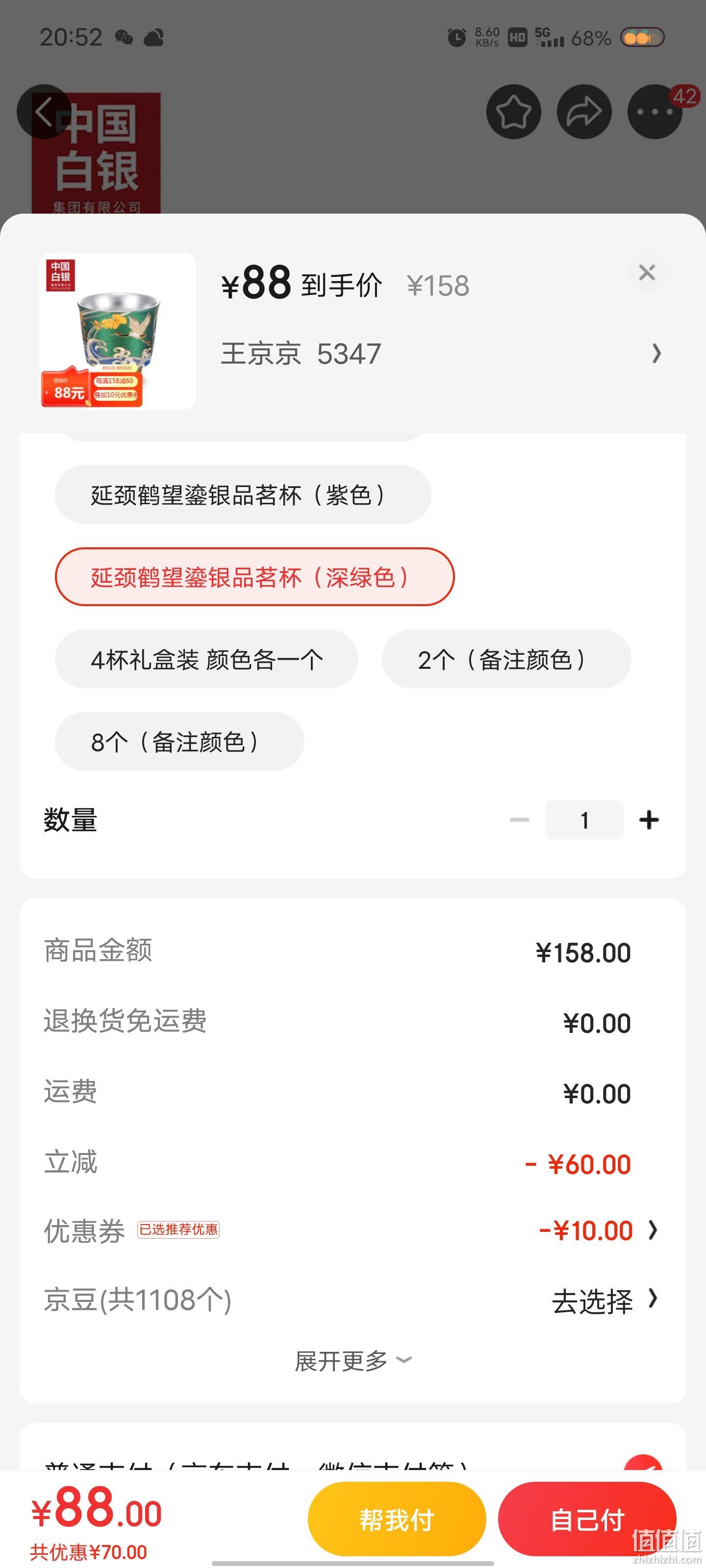Tap the back arrow icon
Viewport: 706px width, 1568px height.
(x=43, y=111)
